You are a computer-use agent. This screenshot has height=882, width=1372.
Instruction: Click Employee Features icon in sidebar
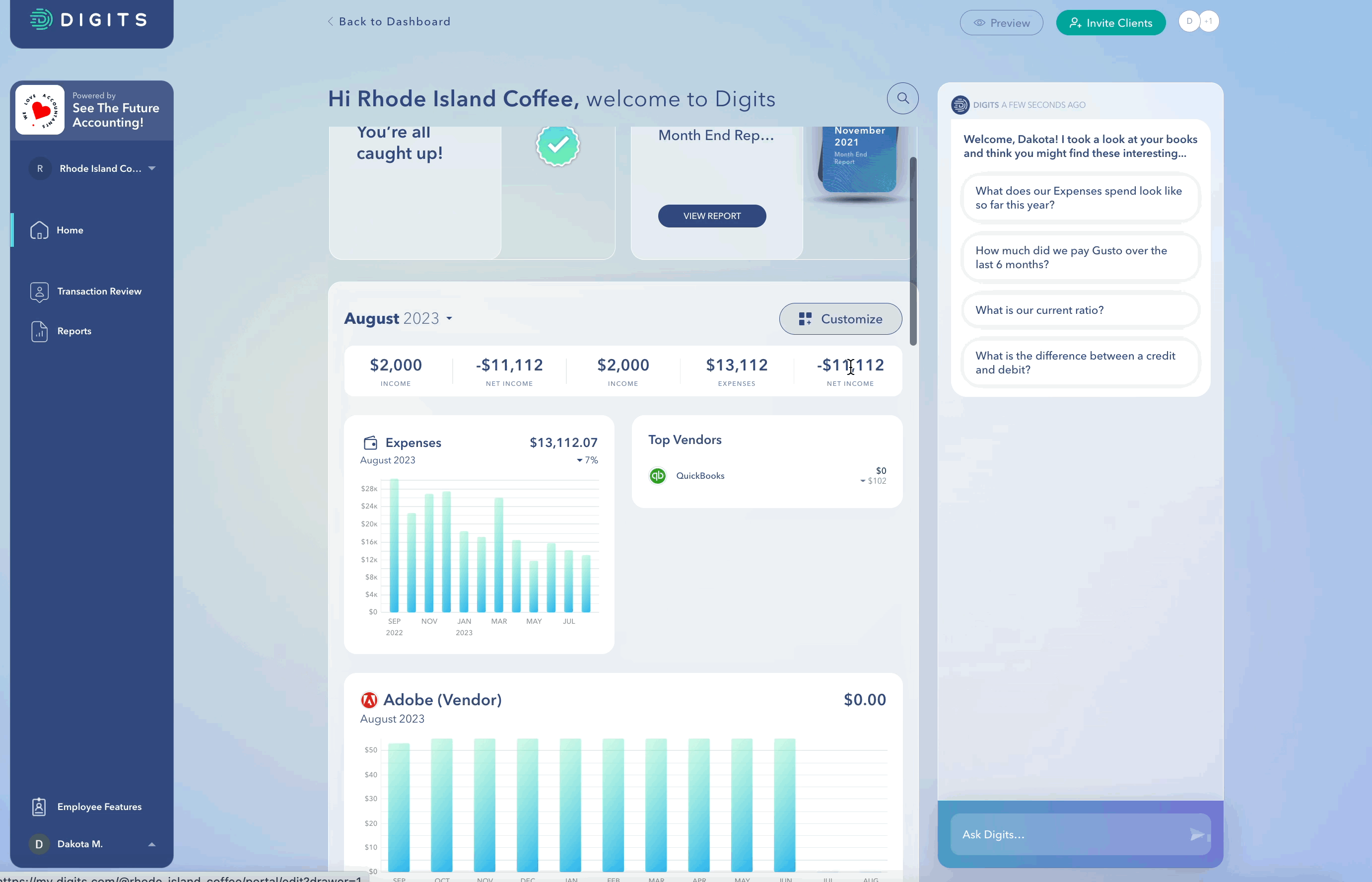point(38,807)
